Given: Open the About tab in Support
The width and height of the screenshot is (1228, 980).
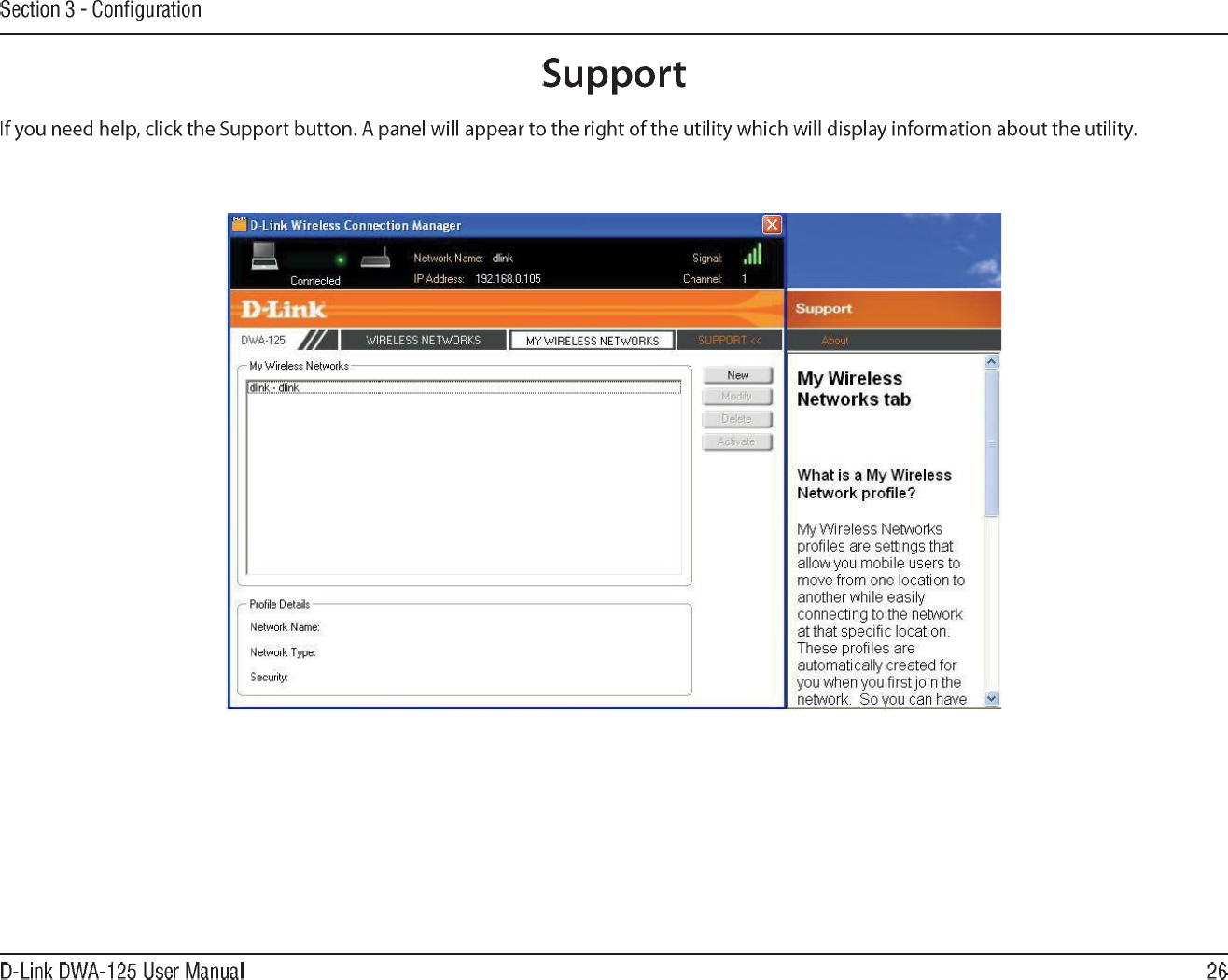Looking at the screenshot, I should tap(835, 341).
